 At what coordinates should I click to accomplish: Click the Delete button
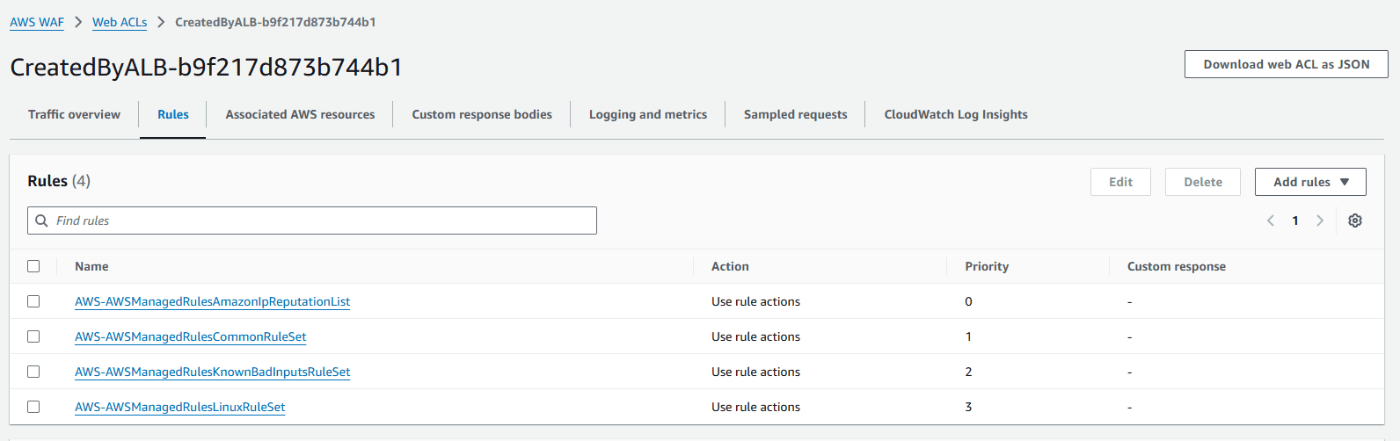(1203, 182)
